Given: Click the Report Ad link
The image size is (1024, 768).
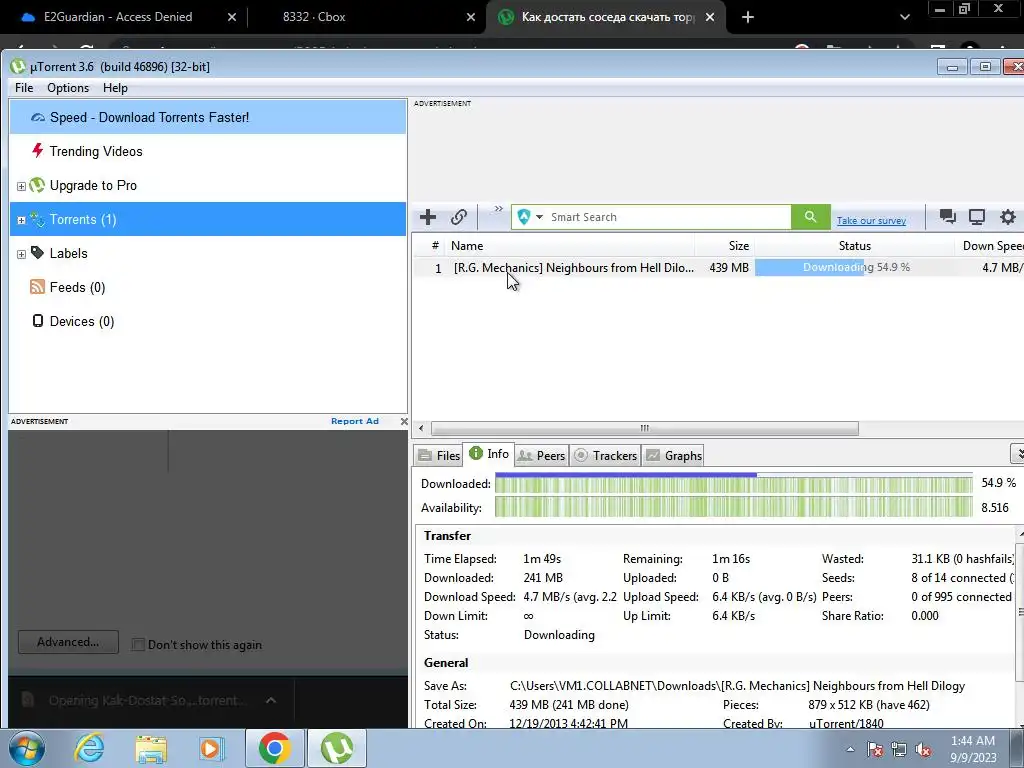Looking at the screenshot, I should coord(355,421).
